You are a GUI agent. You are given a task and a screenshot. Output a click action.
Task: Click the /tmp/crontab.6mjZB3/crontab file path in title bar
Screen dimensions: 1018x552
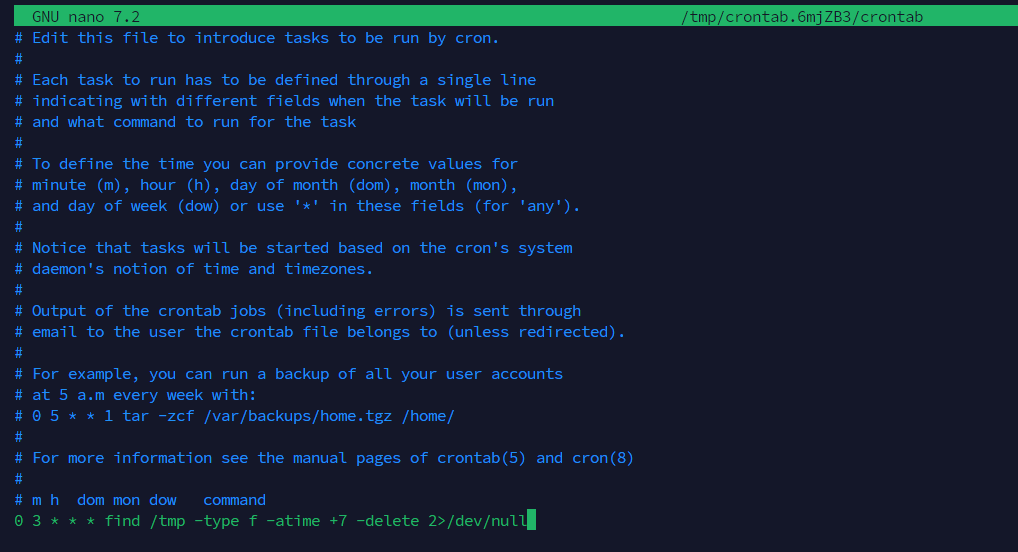[x=802, y=17]
